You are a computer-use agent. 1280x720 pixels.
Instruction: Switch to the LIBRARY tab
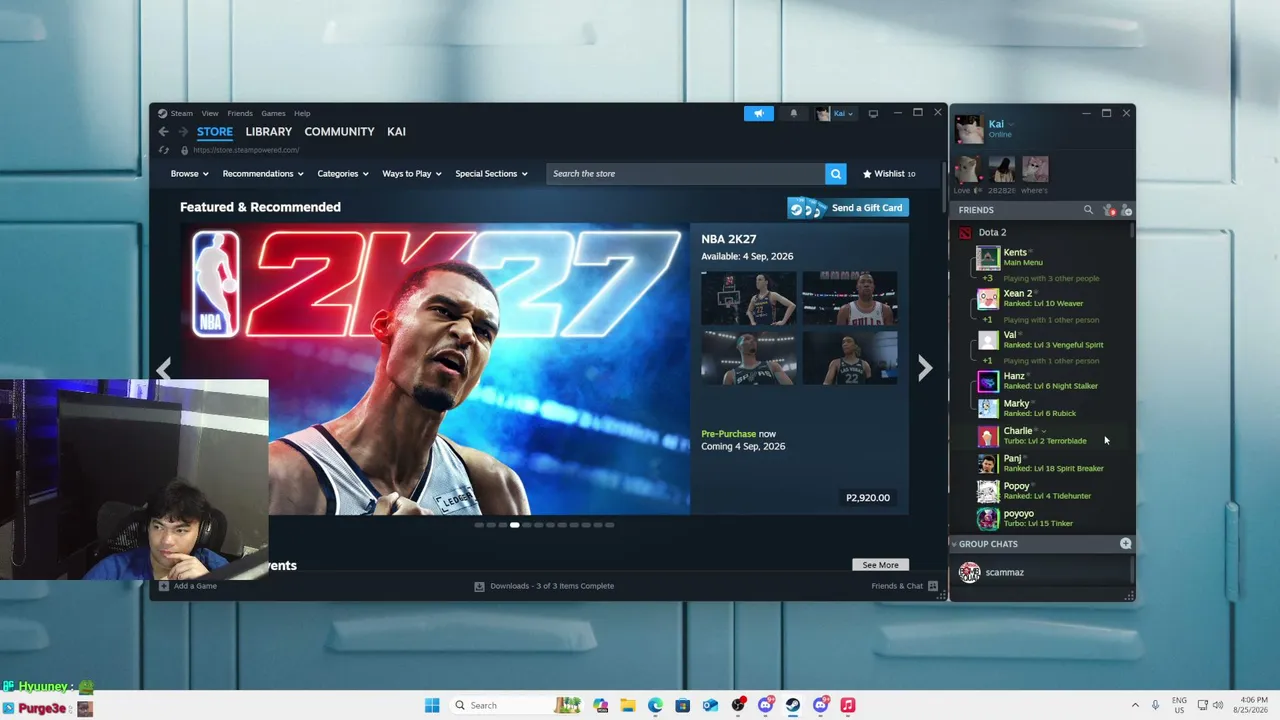(x=269, y=132)
